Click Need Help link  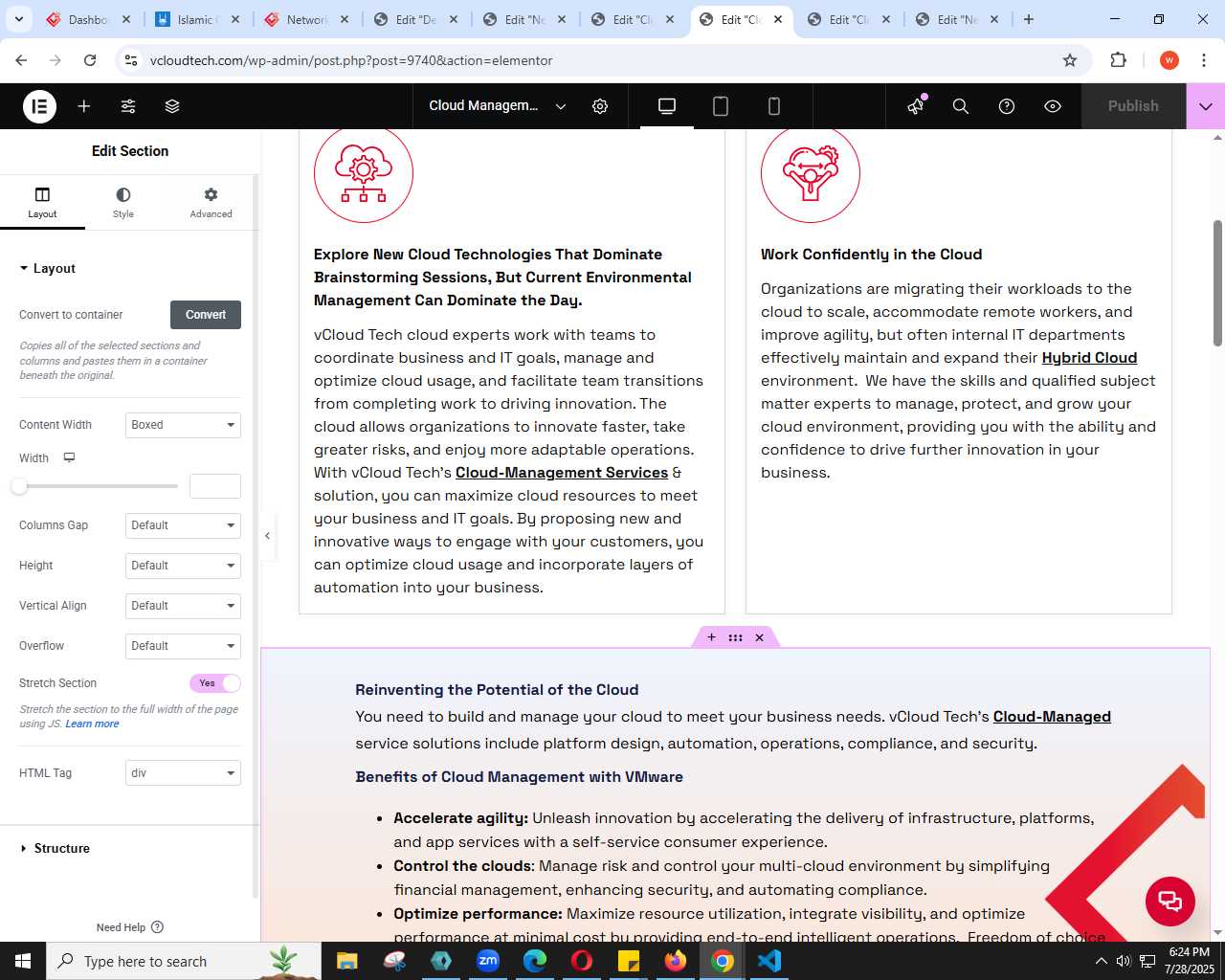click(130, 927)
